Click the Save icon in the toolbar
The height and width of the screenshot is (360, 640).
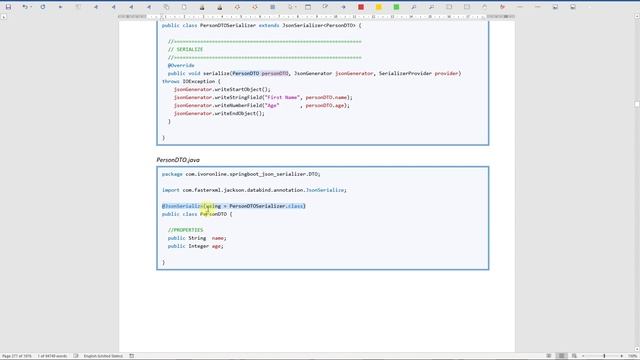(x=8, y=7)
